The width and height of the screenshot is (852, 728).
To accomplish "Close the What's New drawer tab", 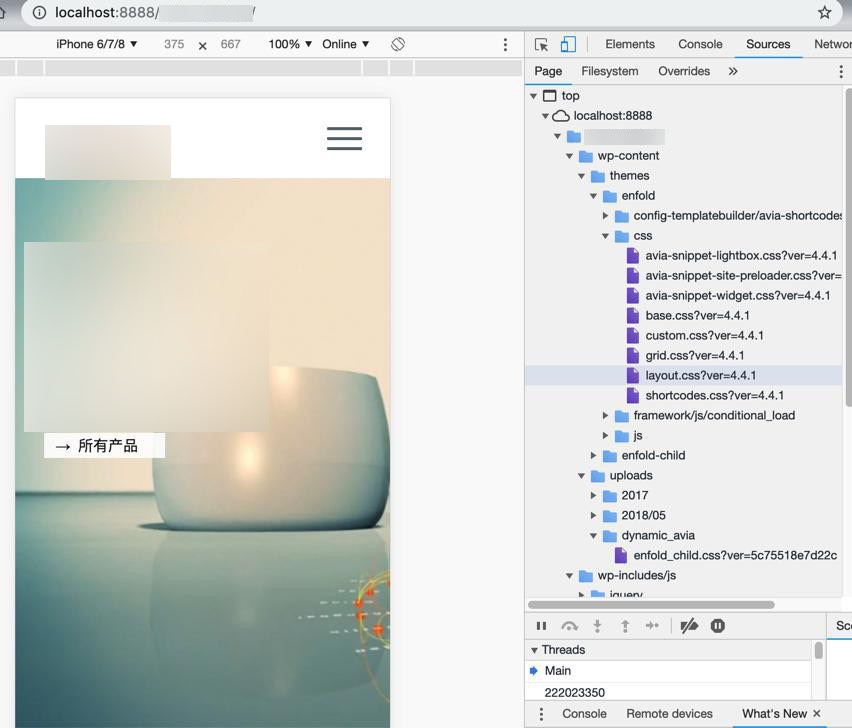I will click(816, 714).
